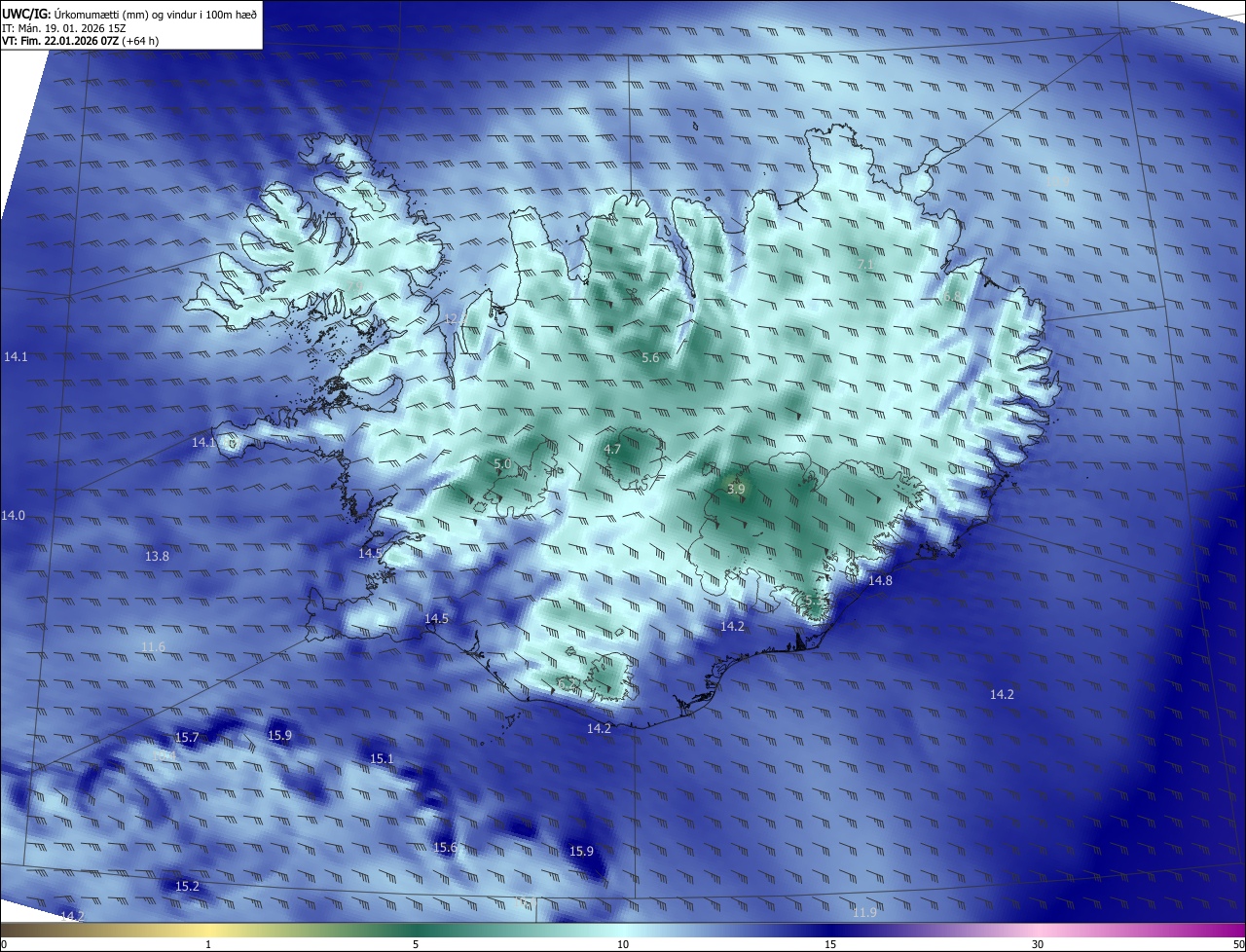Image resolution: width=1246 pixels, height=952 pixels.
Task: Click colorbar tick label 1
Action: [x=208, y=944]
